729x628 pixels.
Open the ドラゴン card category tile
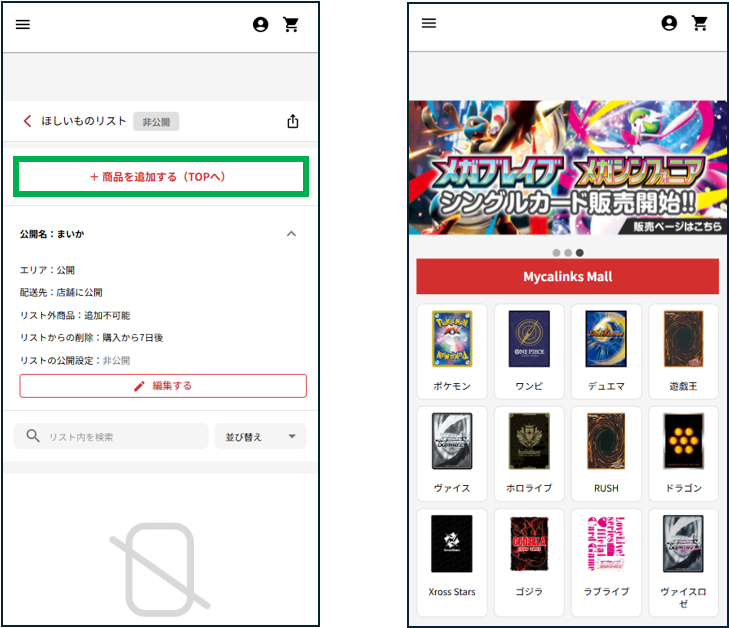tap(683, 450)
